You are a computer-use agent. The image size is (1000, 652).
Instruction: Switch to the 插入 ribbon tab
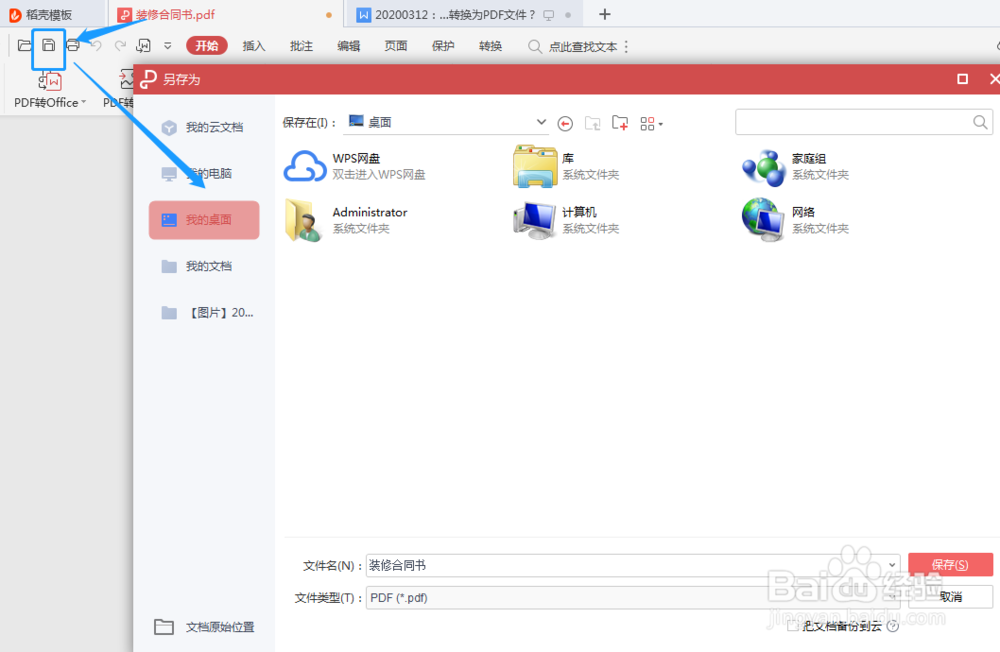pyautogui.click(x=254, y=46)
